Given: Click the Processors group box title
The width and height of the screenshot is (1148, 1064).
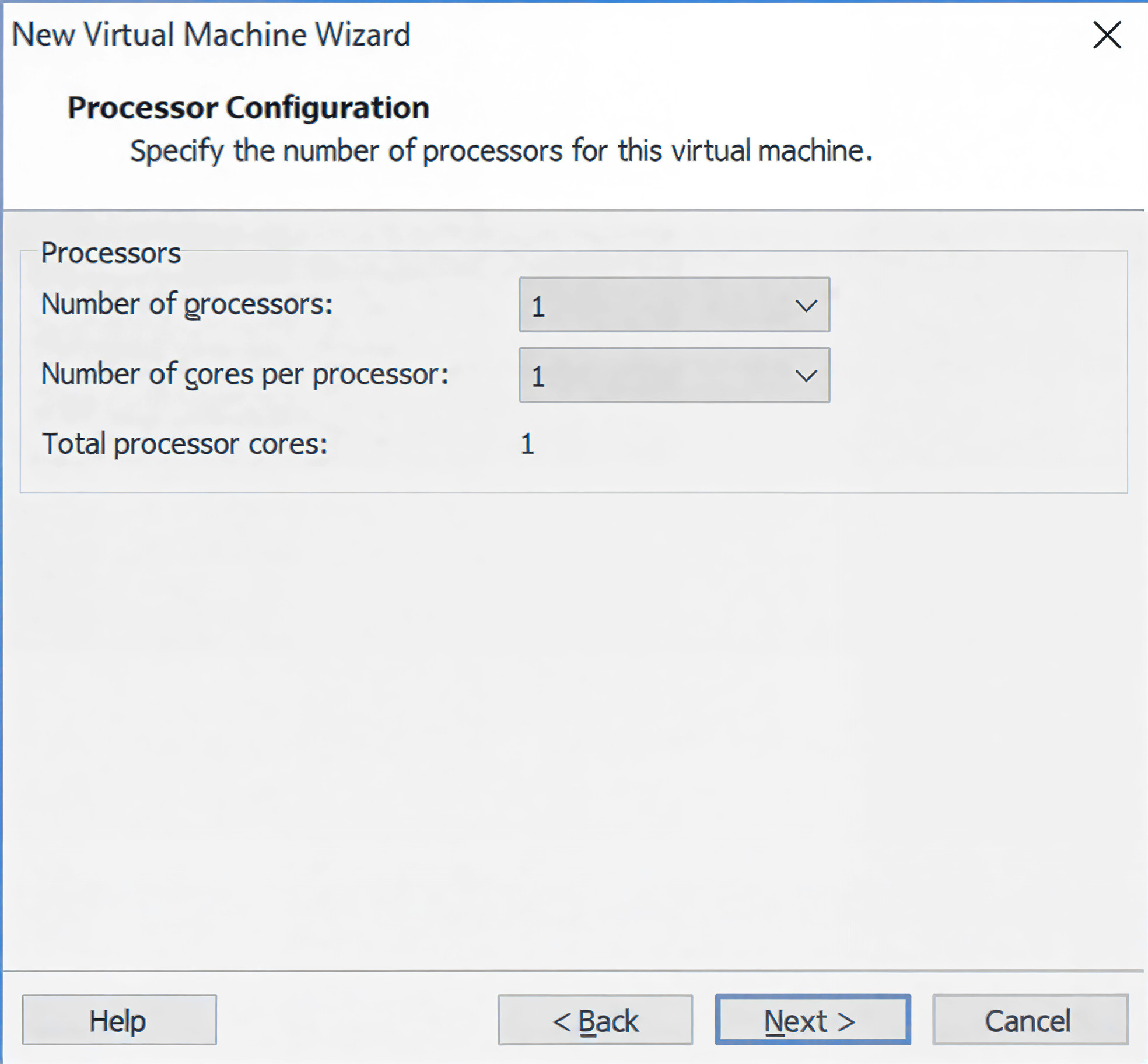Looking at the screenshot, I should (111, 253).
